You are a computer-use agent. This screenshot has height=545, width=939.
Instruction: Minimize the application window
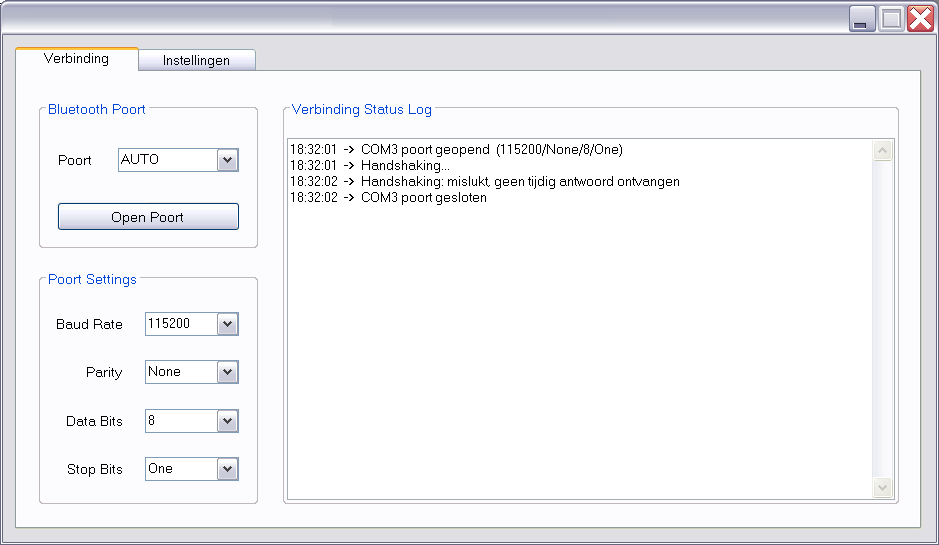[x=863, y=19]
